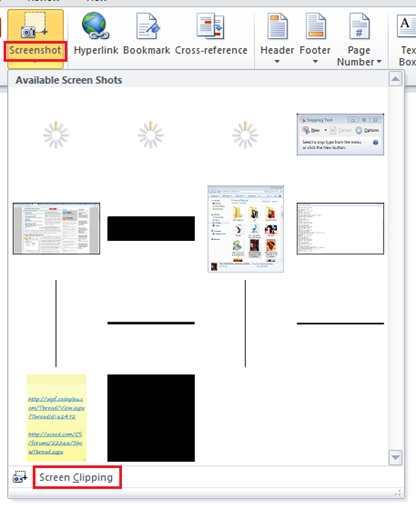
Task: Click the Bookmark icon
Action: 148,26
